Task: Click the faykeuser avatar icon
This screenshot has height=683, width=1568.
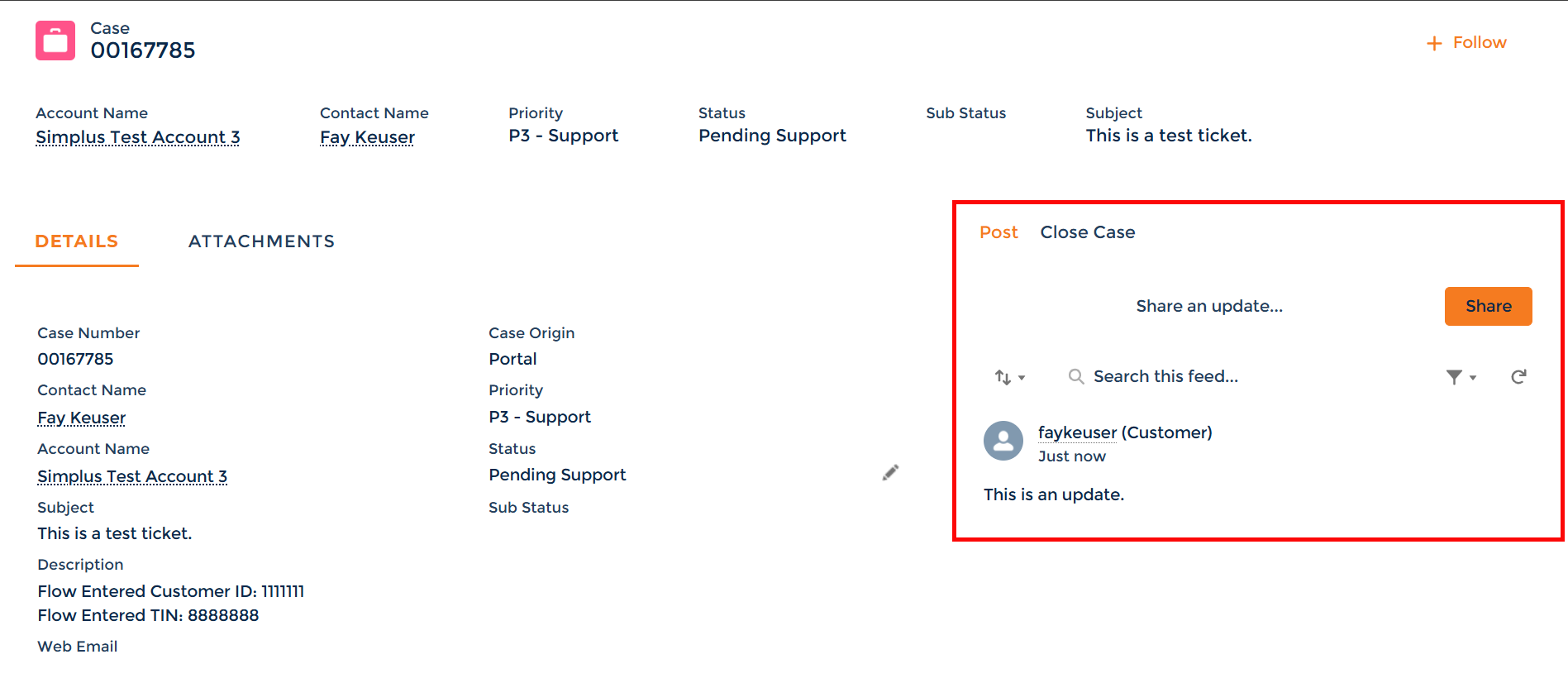Action: (x=1003, y=441)
